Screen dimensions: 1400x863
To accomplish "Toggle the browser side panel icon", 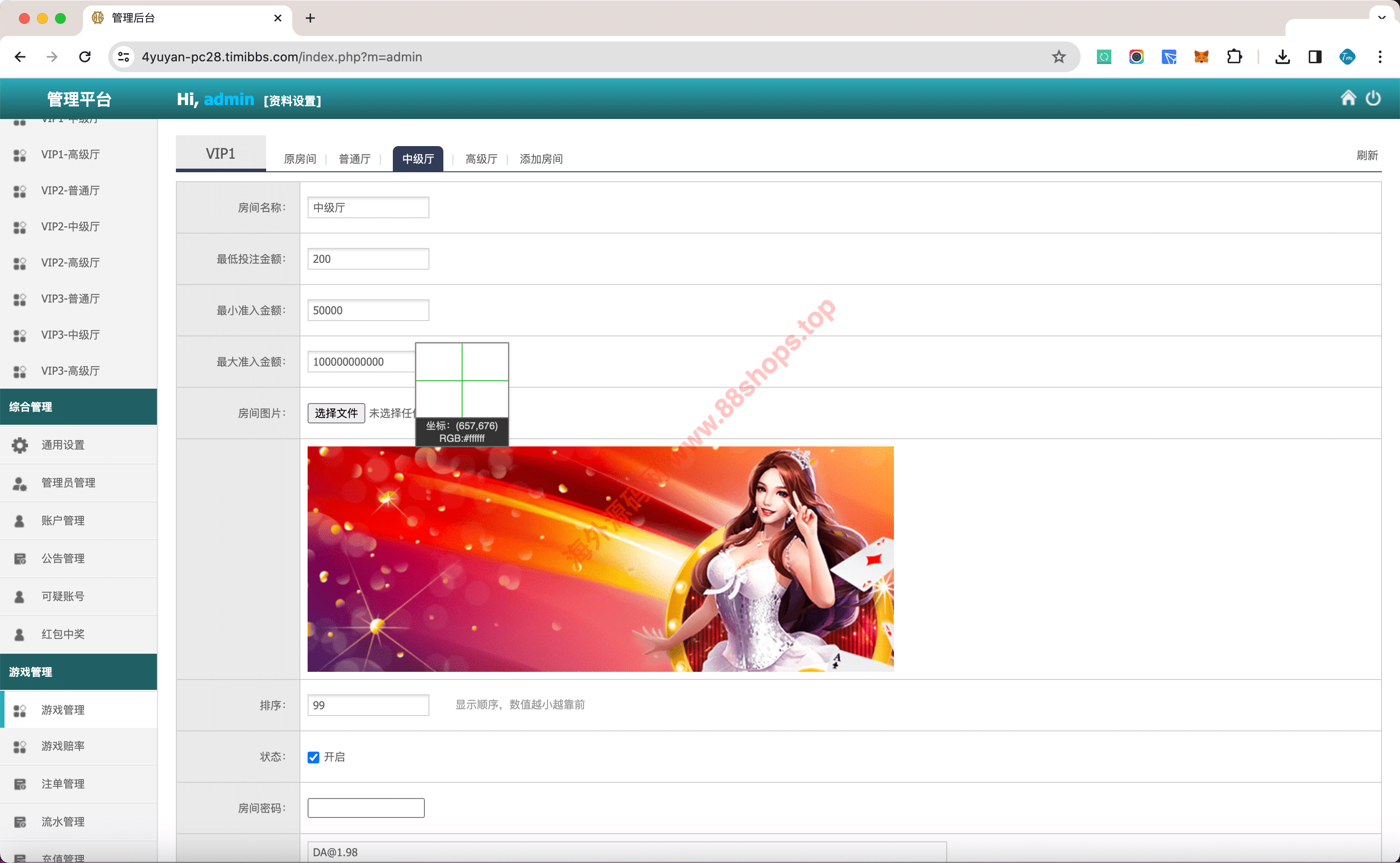I will [x=1315, y=57].
